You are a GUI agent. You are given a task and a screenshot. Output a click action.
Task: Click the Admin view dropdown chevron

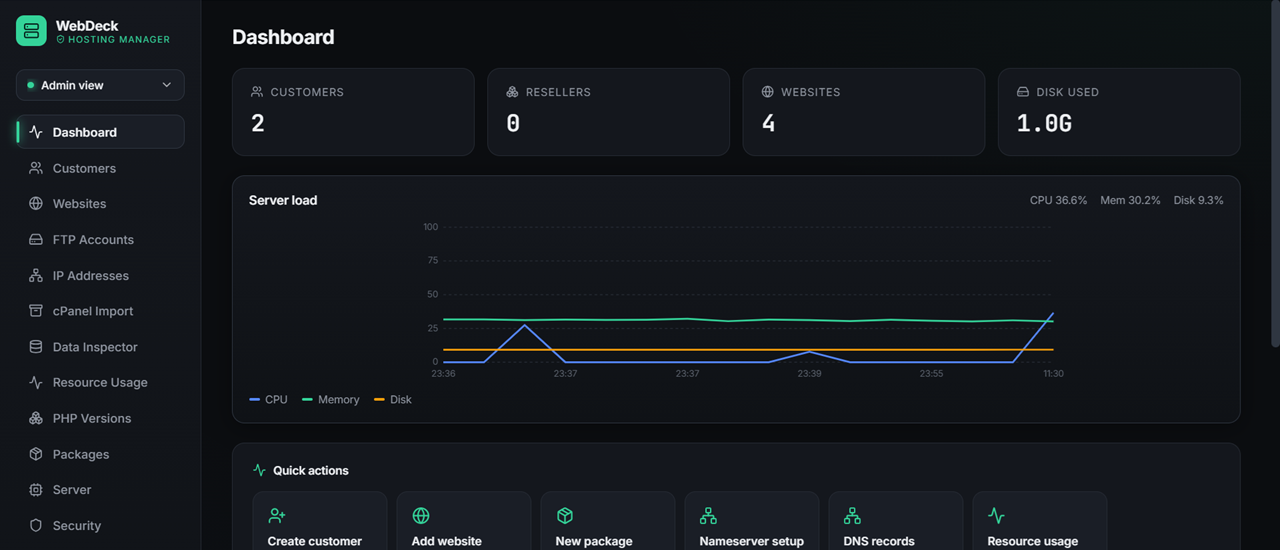167,85
